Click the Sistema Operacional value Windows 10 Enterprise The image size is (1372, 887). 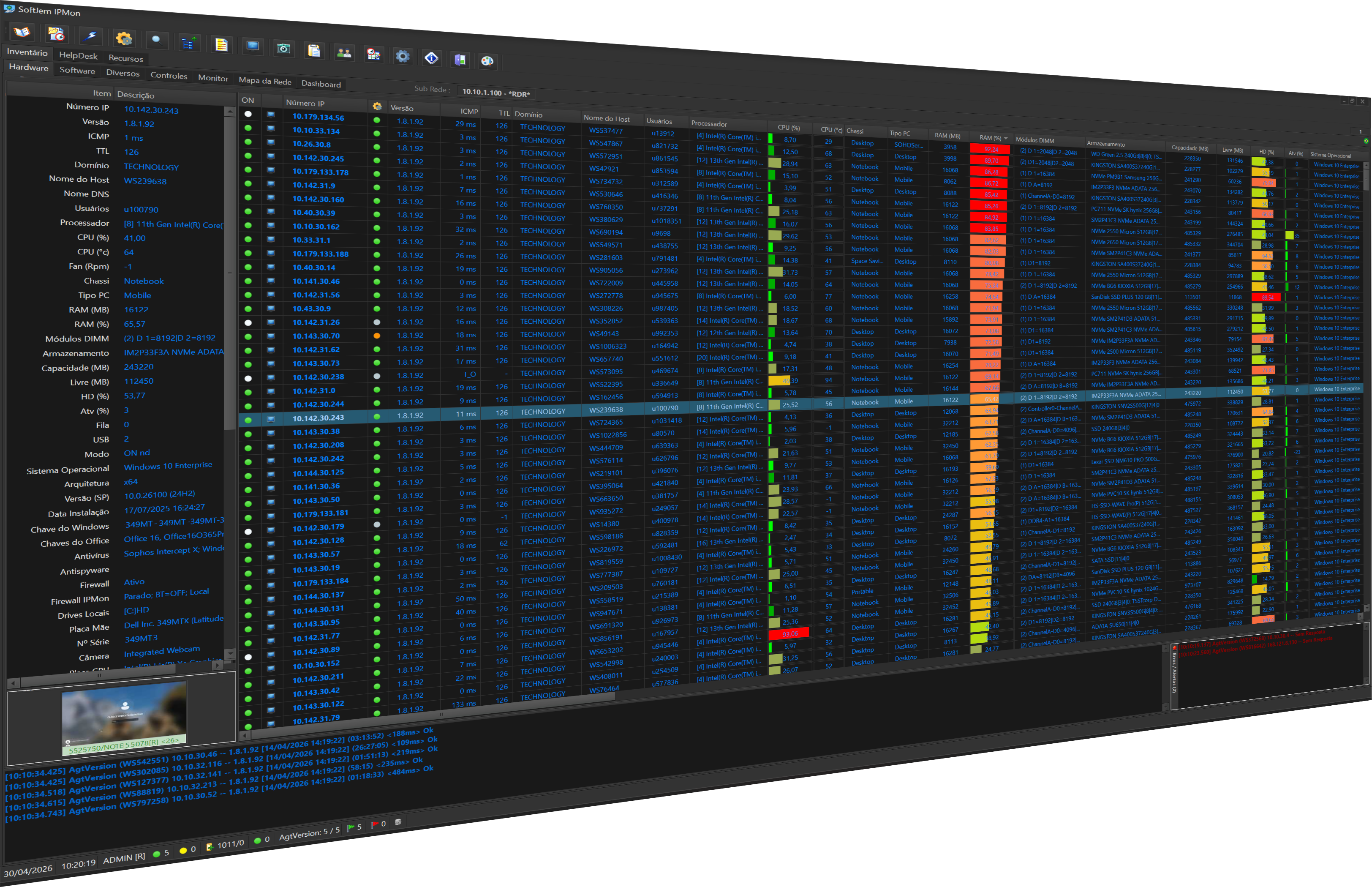coord(168,465)
